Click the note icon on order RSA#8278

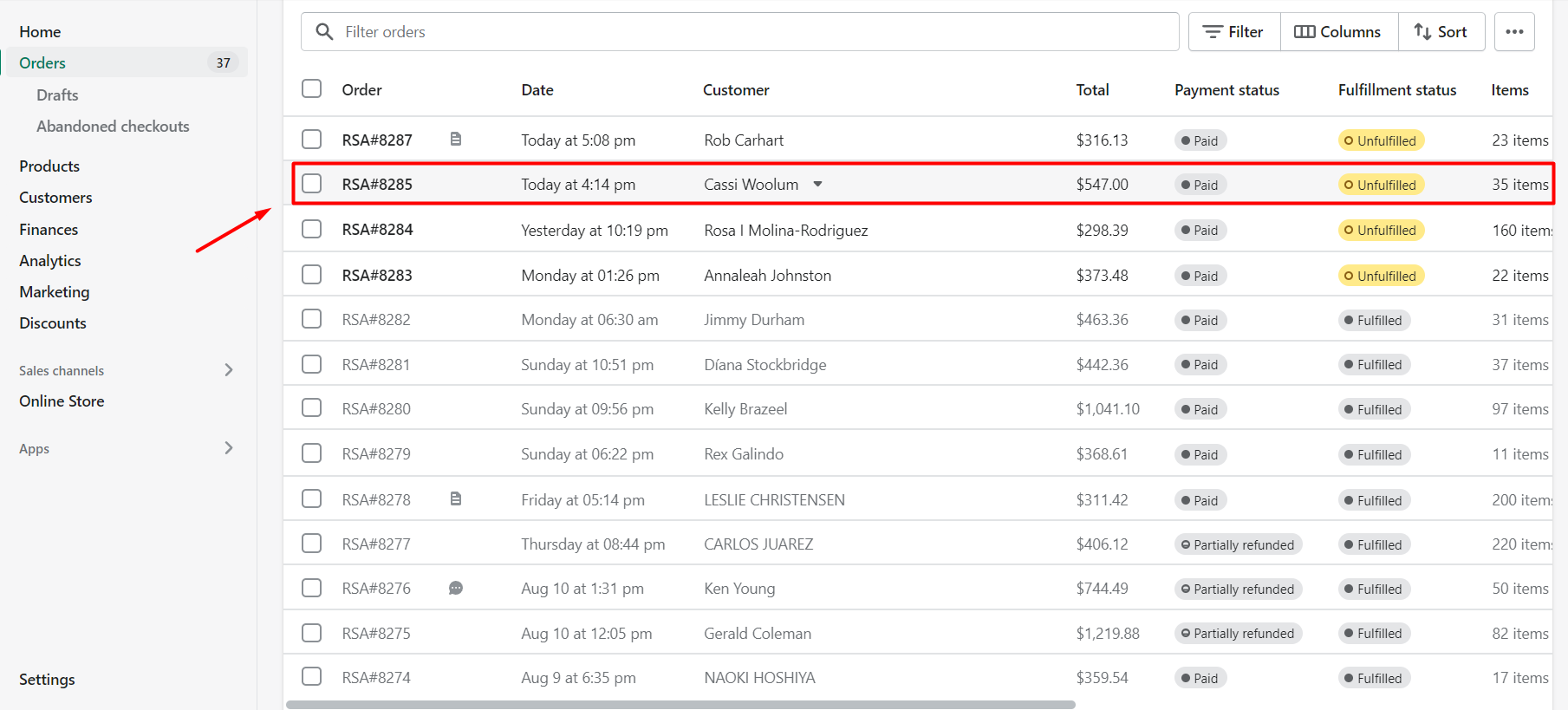(x=456, y=498)
